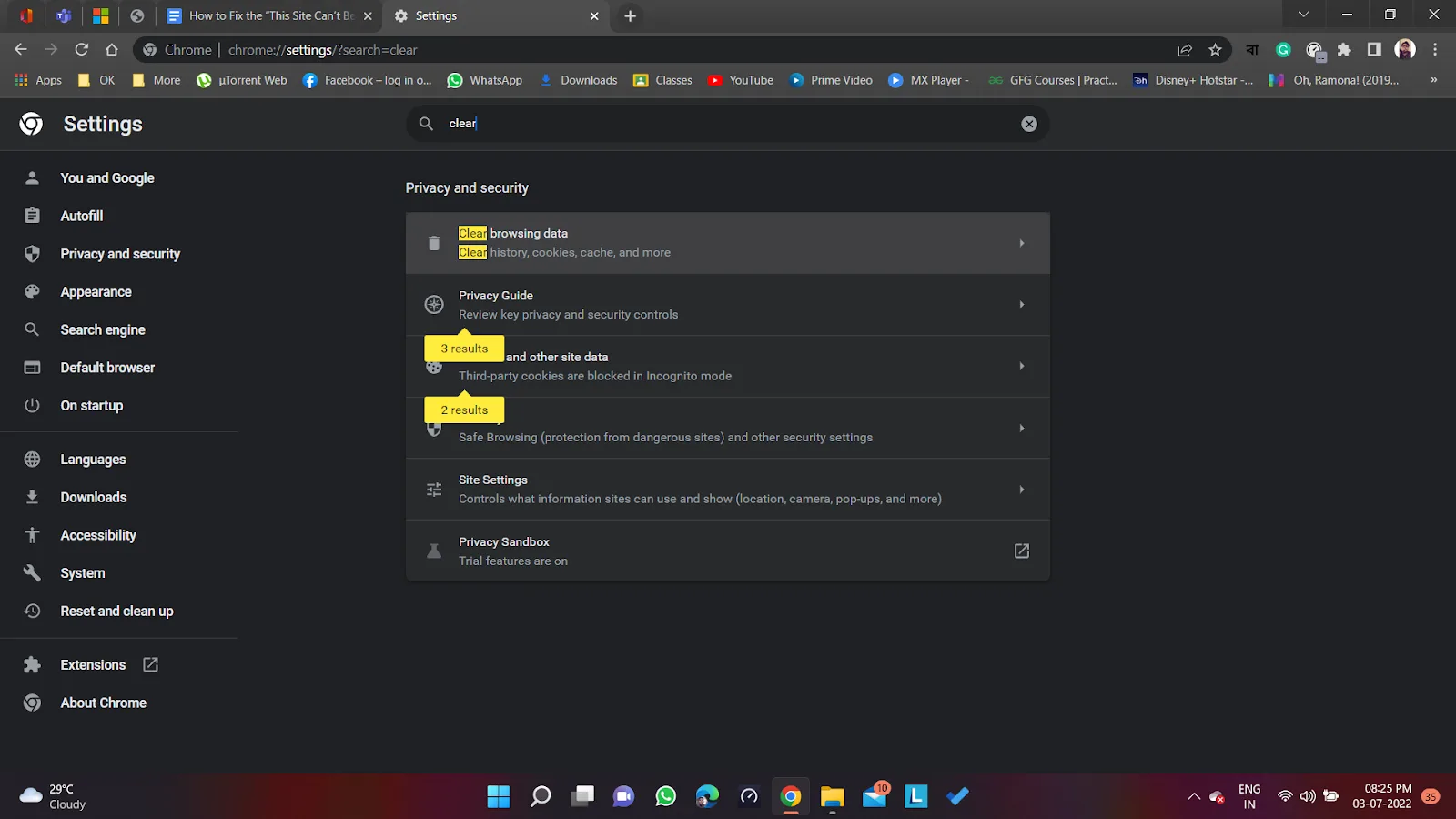This screenshot has width=1456, height=819.
Task: Open Privacy Sandbox external link
Action: (x=1022, y=551)
